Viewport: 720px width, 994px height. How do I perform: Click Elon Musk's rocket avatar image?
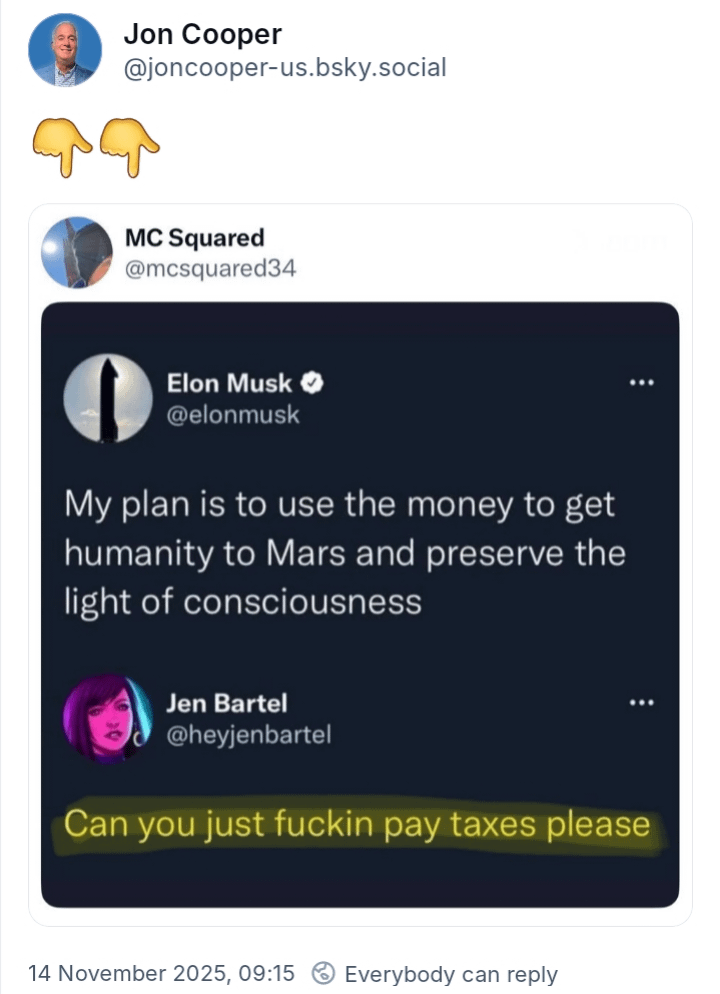click(x=108, y=399)
